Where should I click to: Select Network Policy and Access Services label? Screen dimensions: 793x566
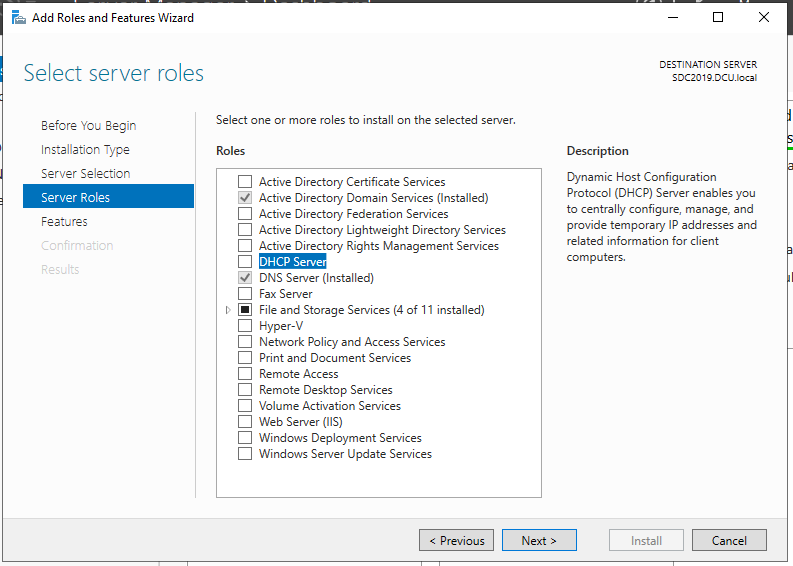352,342
